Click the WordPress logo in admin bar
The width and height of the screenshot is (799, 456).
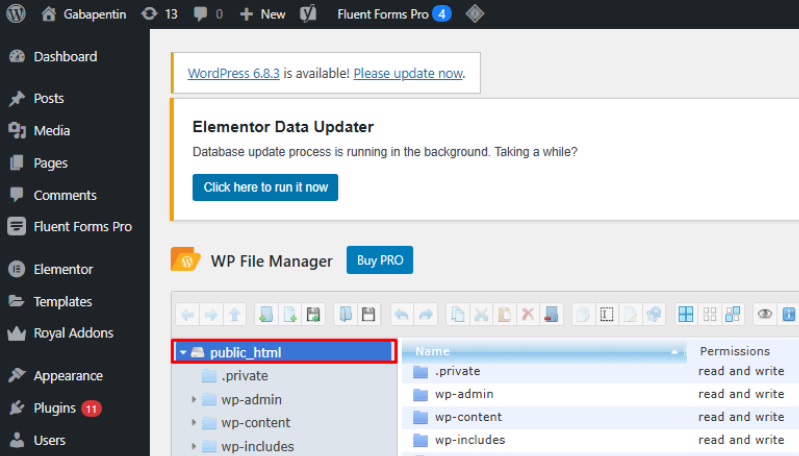coord(16,14)
